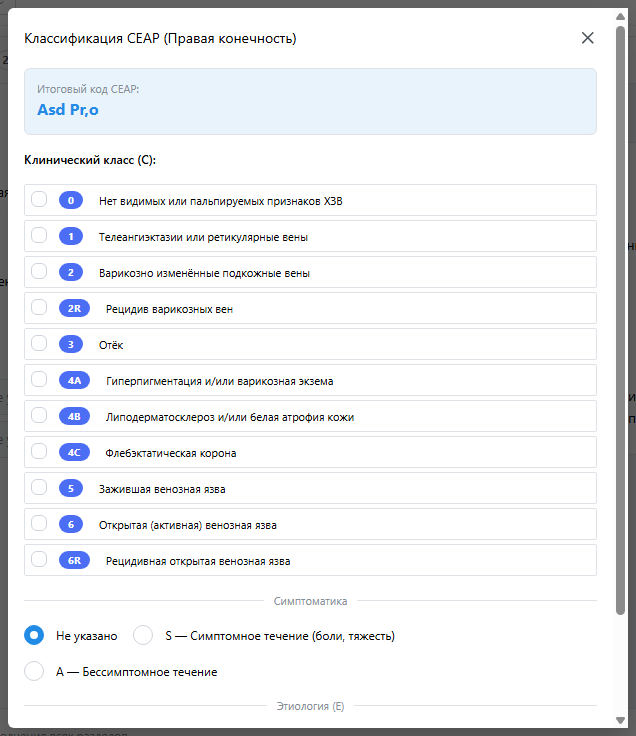Choose radio for Открытая (активная) венозная язва
The image size is (636, 736).
pos(39,523)
